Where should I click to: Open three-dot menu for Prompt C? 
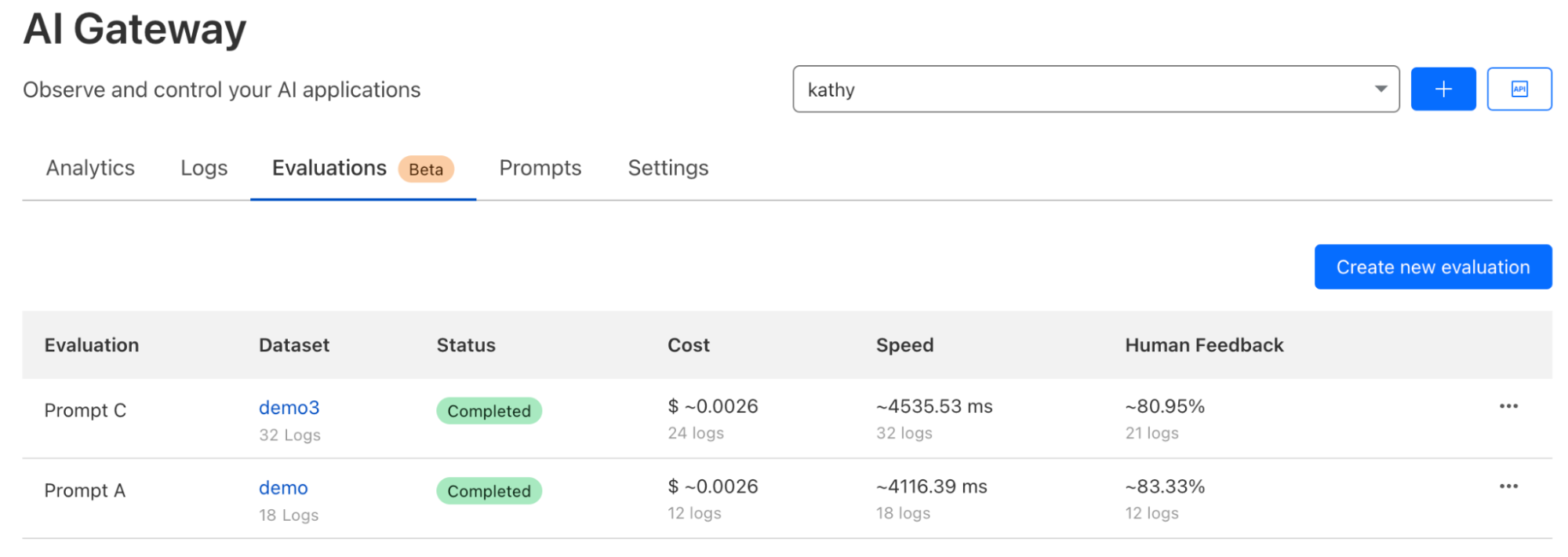[1508, 406]
